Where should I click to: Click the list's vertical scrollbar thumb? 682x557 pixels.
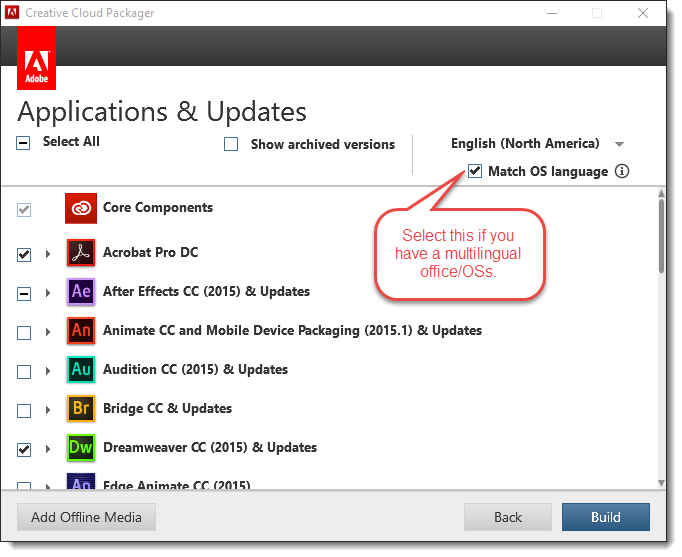662,236
